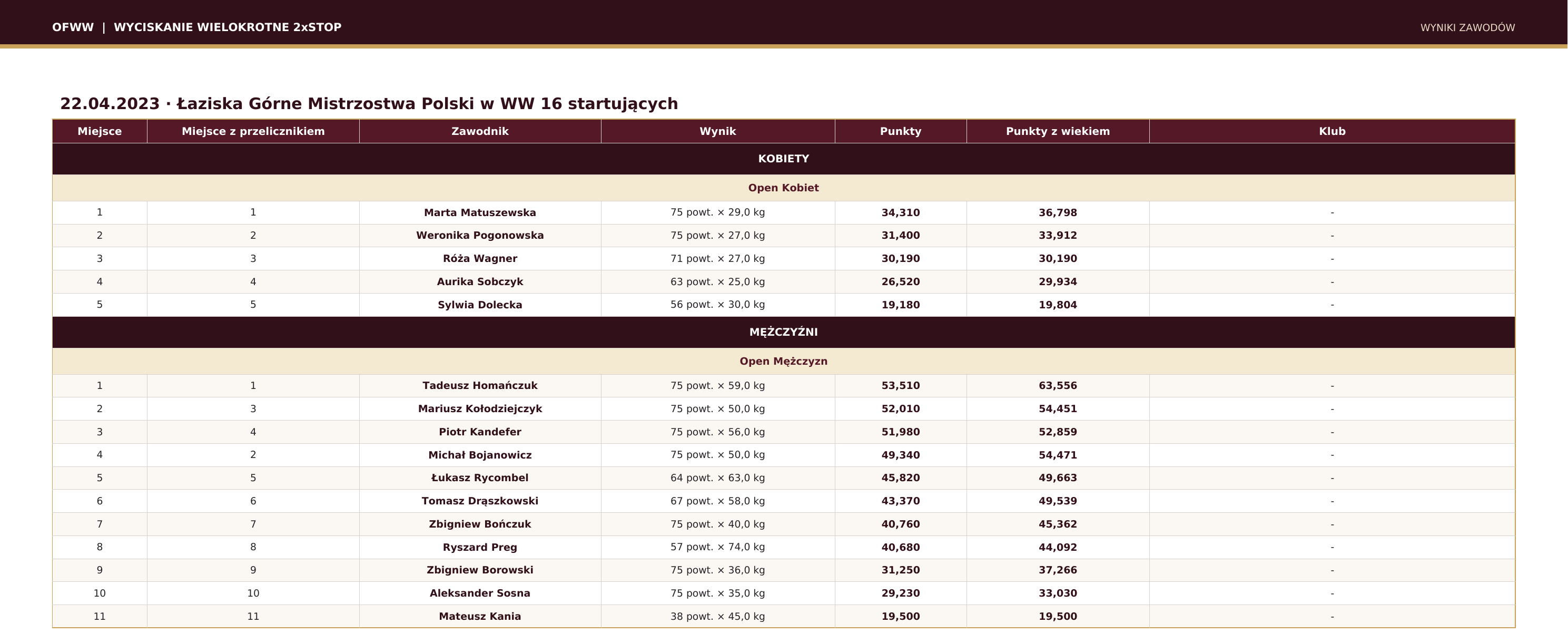The image size is (1568, 643).
Task: Click competitor Mariusz Kołodziejczyk
Action: pyautogui.click(x=480, y=408)
